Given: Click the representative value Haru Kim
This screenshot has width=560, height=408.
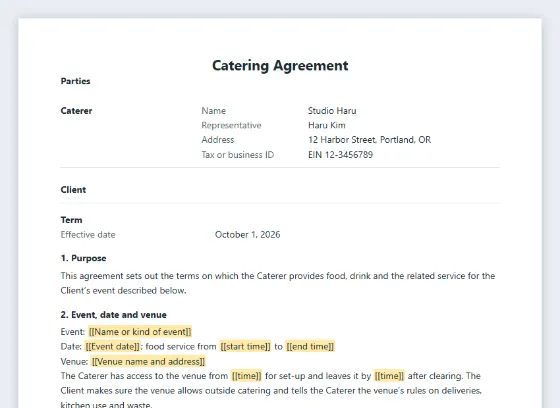Looking at the screenshot, I should pyautogui.click(x=327, y=125).
